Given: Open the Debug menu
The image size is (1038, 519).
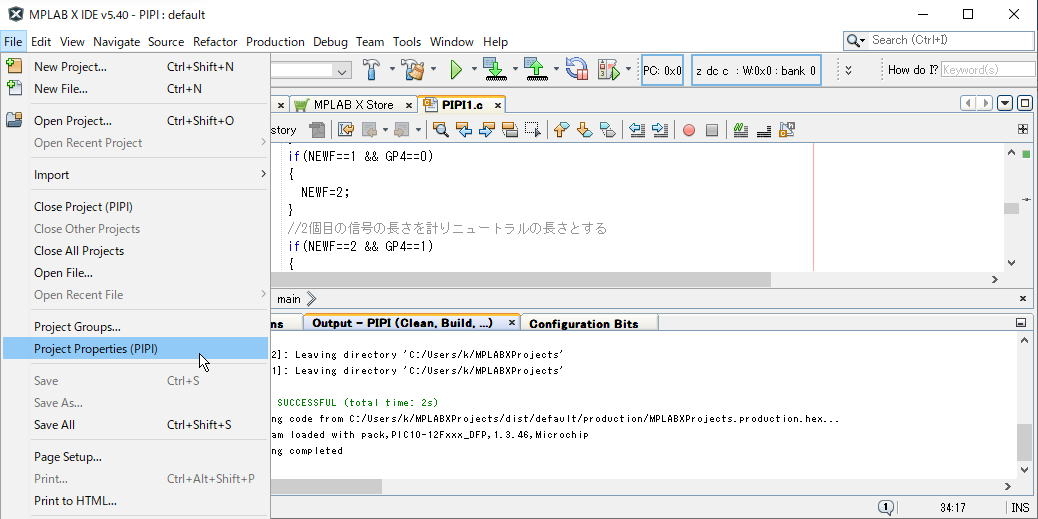Looking at the screenshot, I should click(330, 42).
